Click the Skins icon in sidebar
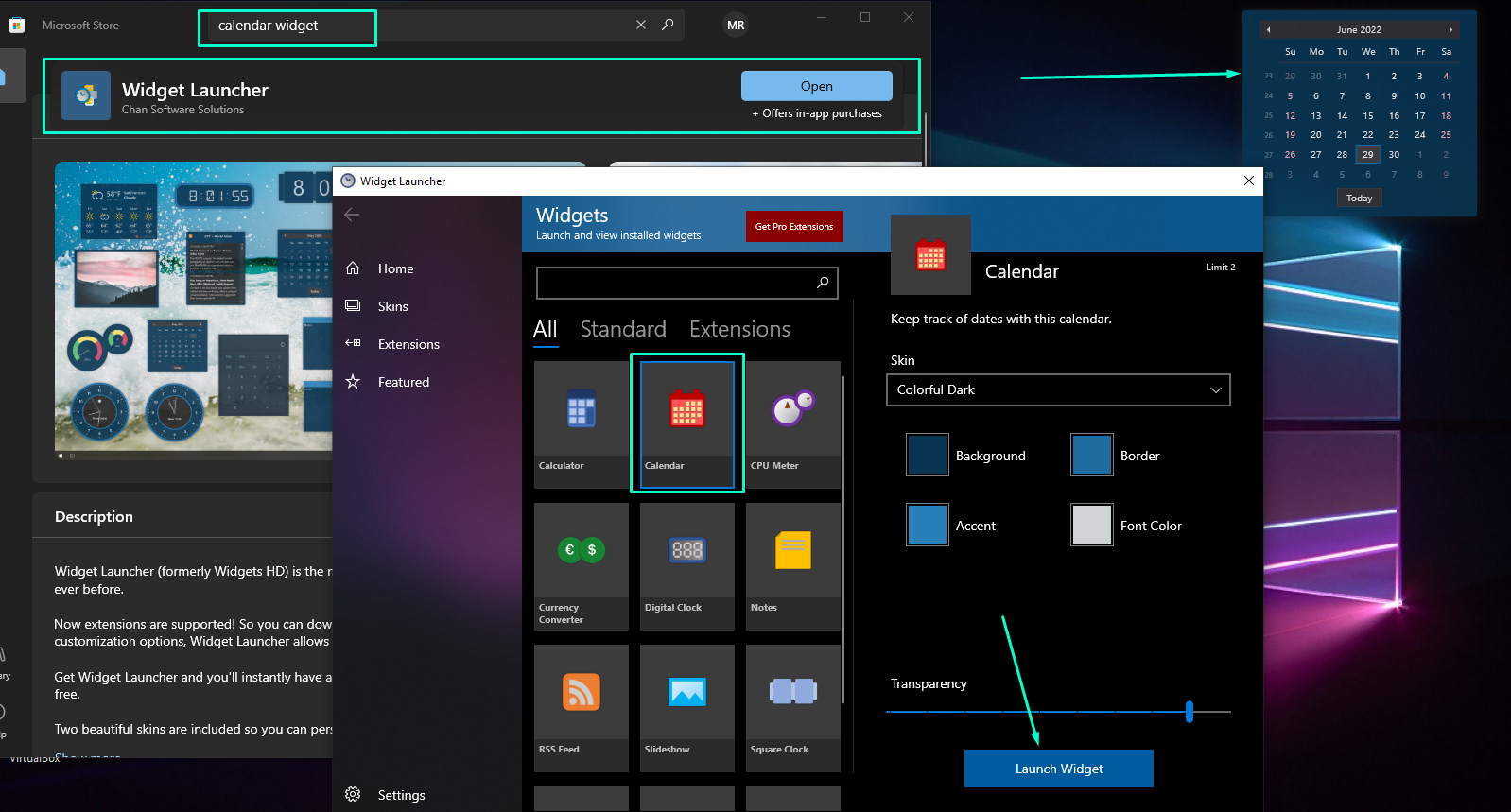 point(353,306)
